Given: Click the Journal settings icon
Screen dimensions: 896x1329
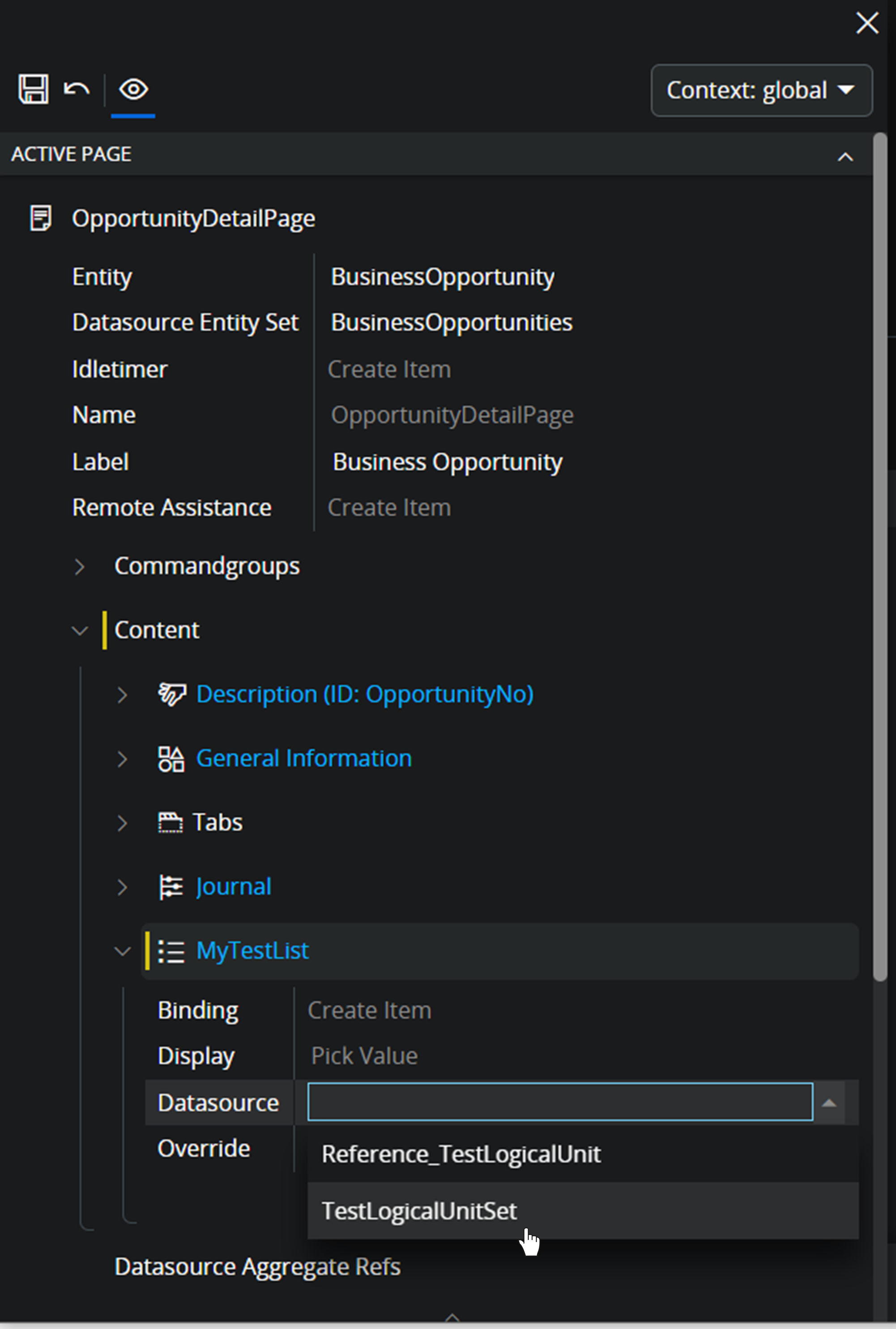Looking at the screenshot, I should (x=171, y=886).
